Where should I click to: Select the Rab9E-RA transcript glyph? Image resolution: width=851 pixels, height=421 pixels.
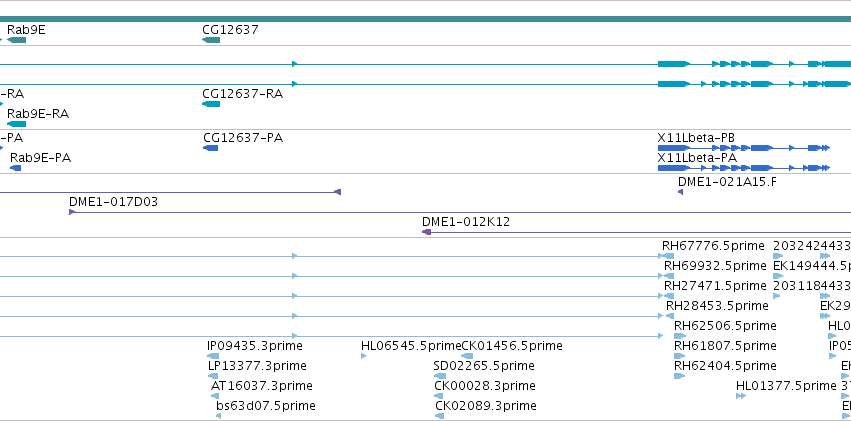click(x=16, y=124)
